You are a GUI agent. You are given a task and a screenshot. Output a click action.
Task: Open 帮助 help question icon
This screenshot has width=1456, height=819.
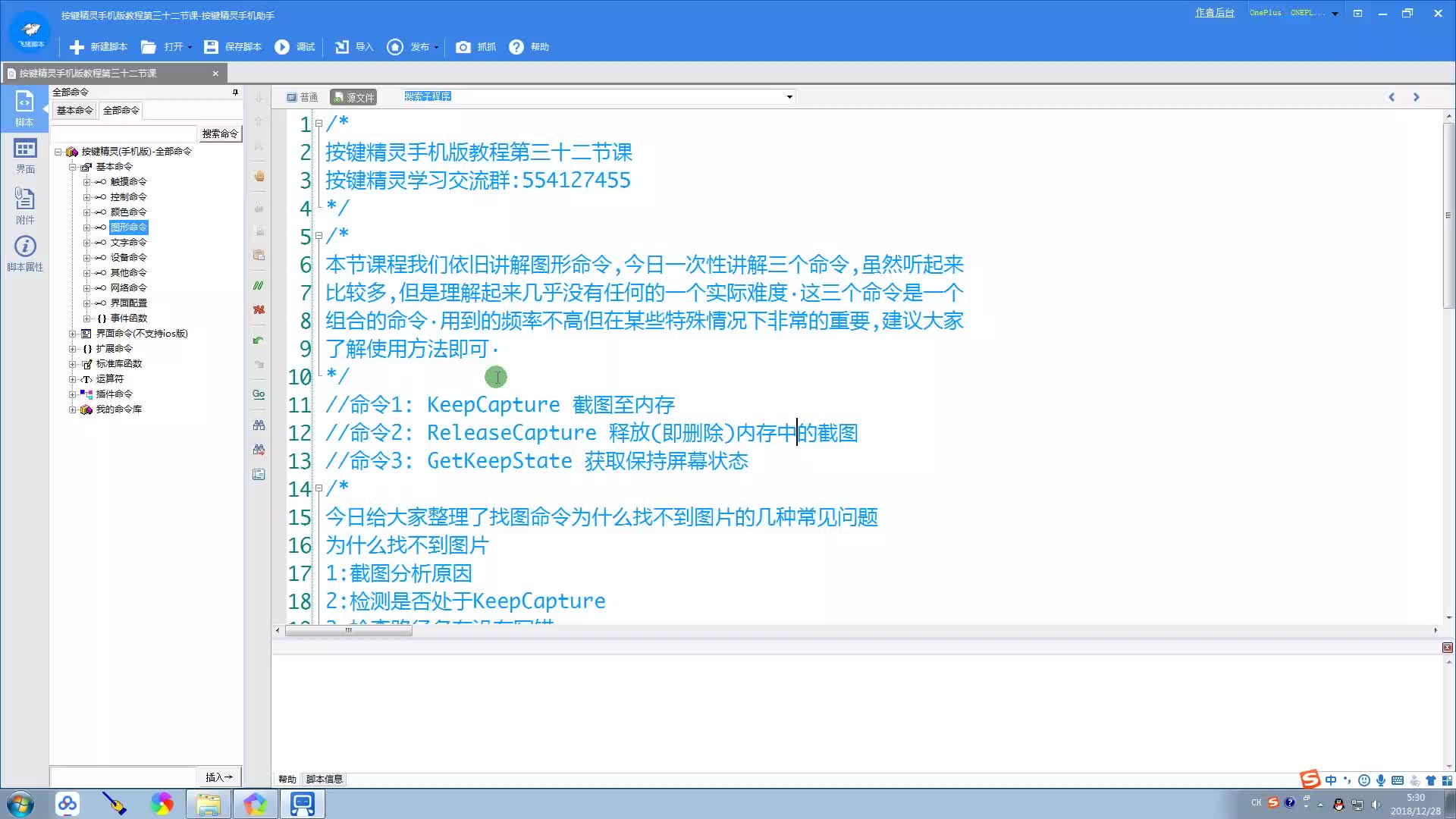tap(516, 47)
